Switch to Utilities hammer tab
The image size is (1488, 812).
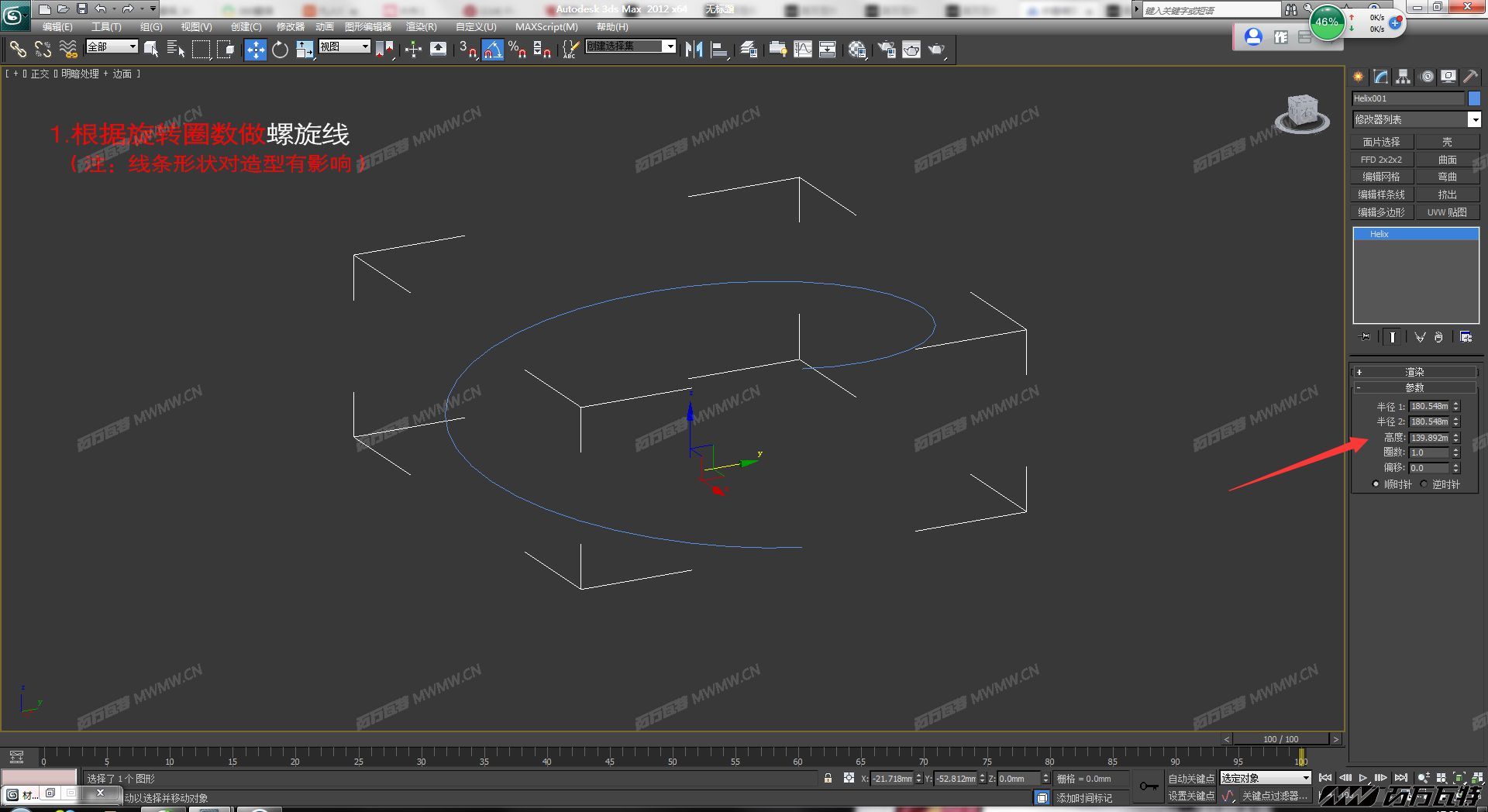coord(1471,77)
